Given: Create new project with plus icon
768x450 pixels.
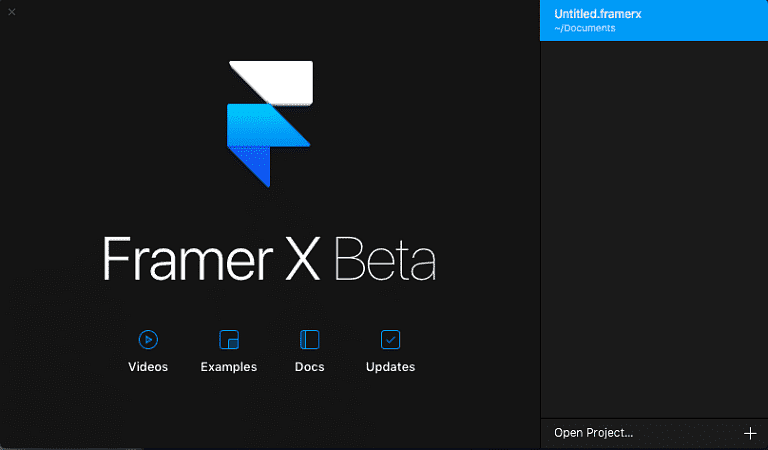Looking at the screenshot, I should click(x=751, y=433).
